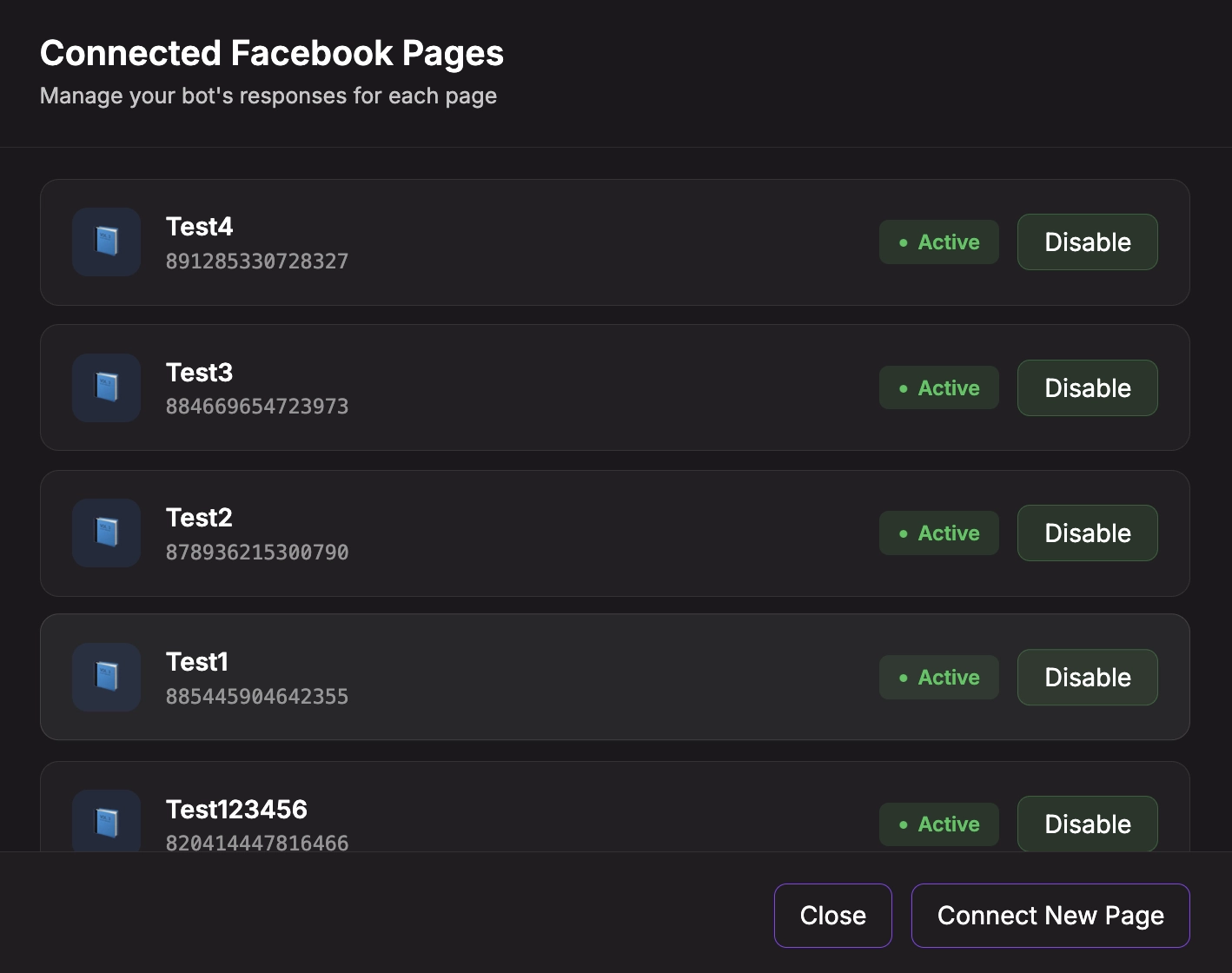Click the Test123456 page book icon
Screen dimensions: 1232x973
(x=106, y=822)
